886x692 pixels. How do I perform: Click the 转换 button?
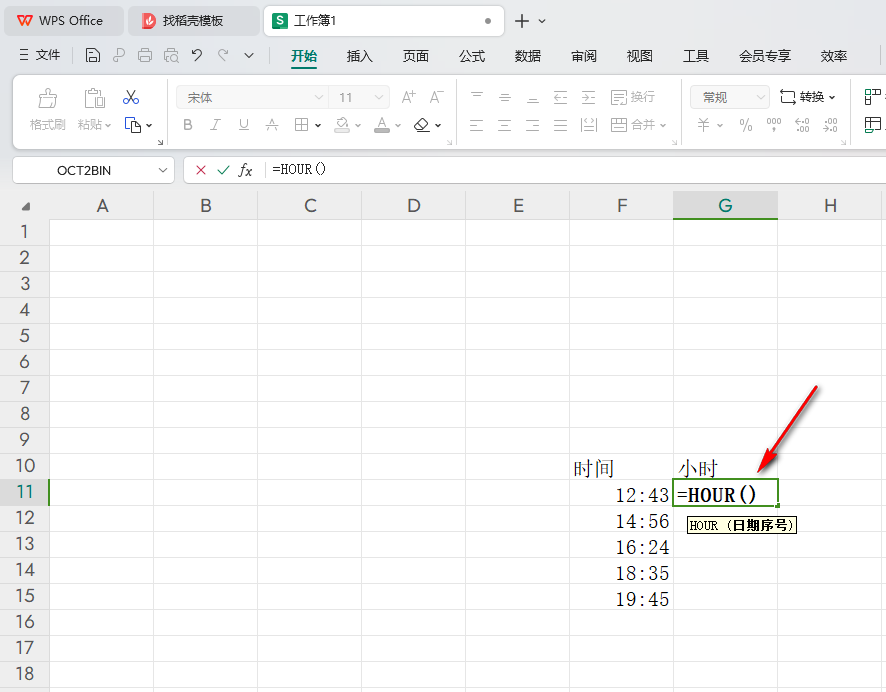808,98
